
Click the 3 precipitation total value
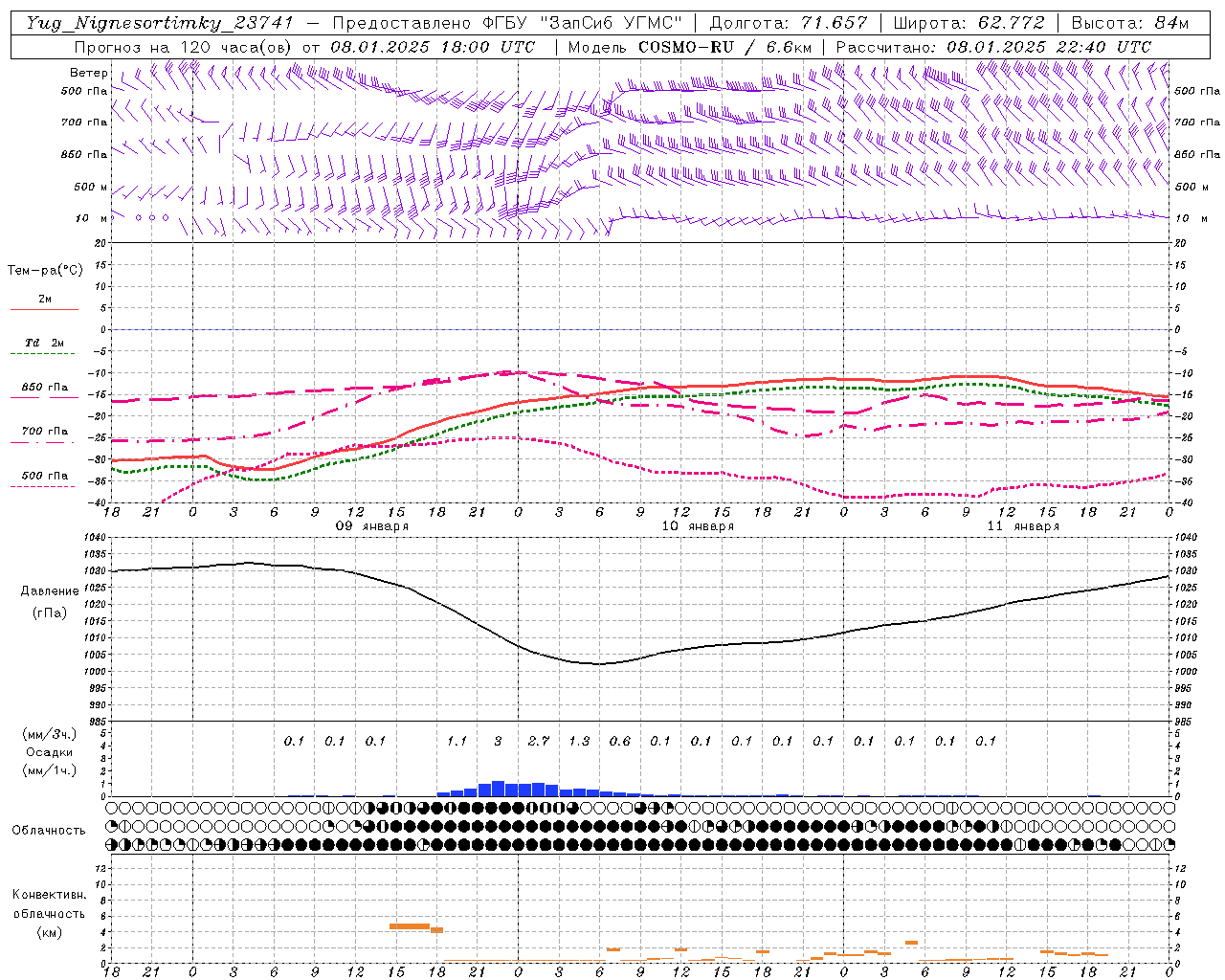point(498,741)
